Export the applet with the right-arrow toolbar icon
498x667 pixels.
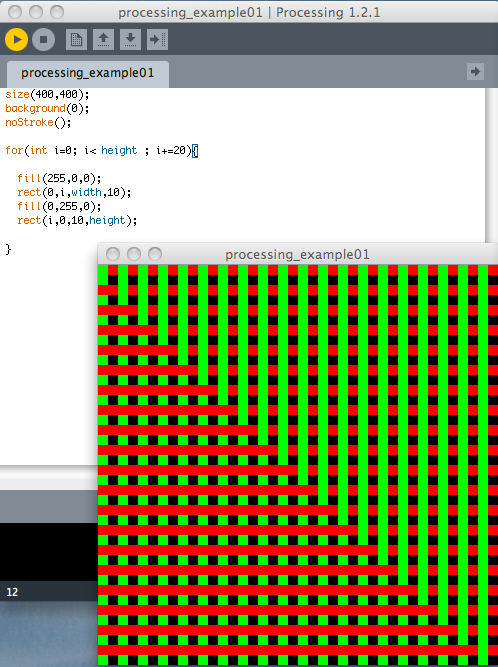[157, 40]
